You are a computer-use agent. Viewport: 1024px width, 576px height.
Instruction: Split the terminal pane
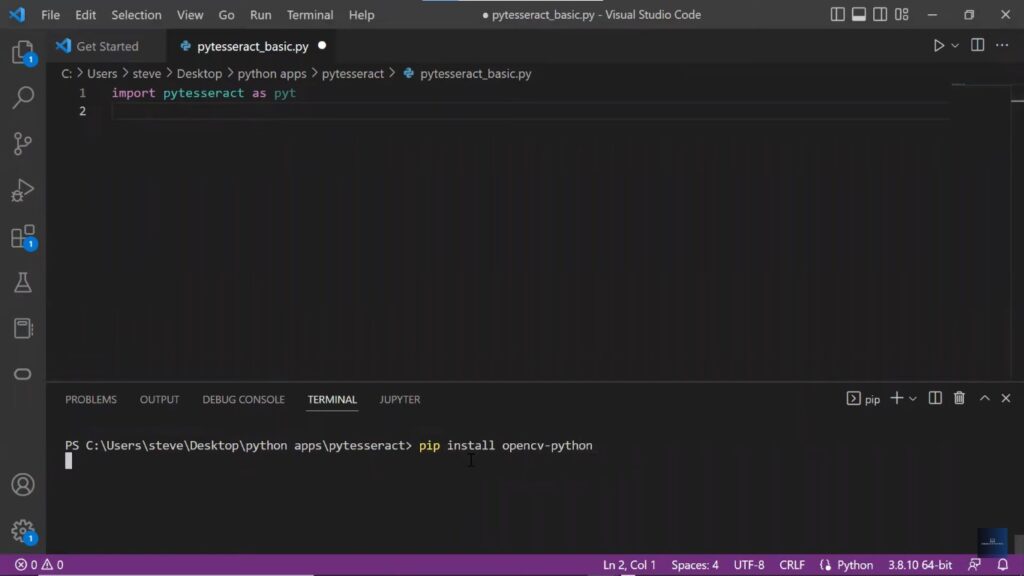pos(935,398)
